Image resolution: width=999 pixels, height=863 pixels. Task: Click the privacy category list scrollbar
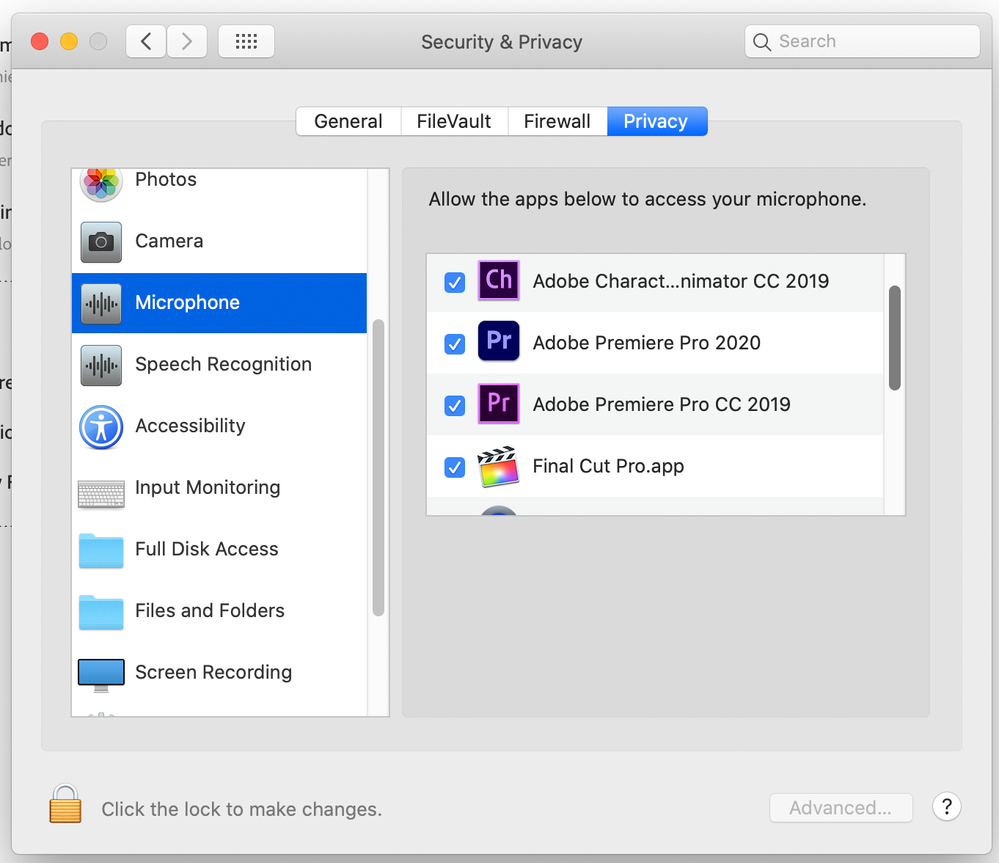[378, 467]
